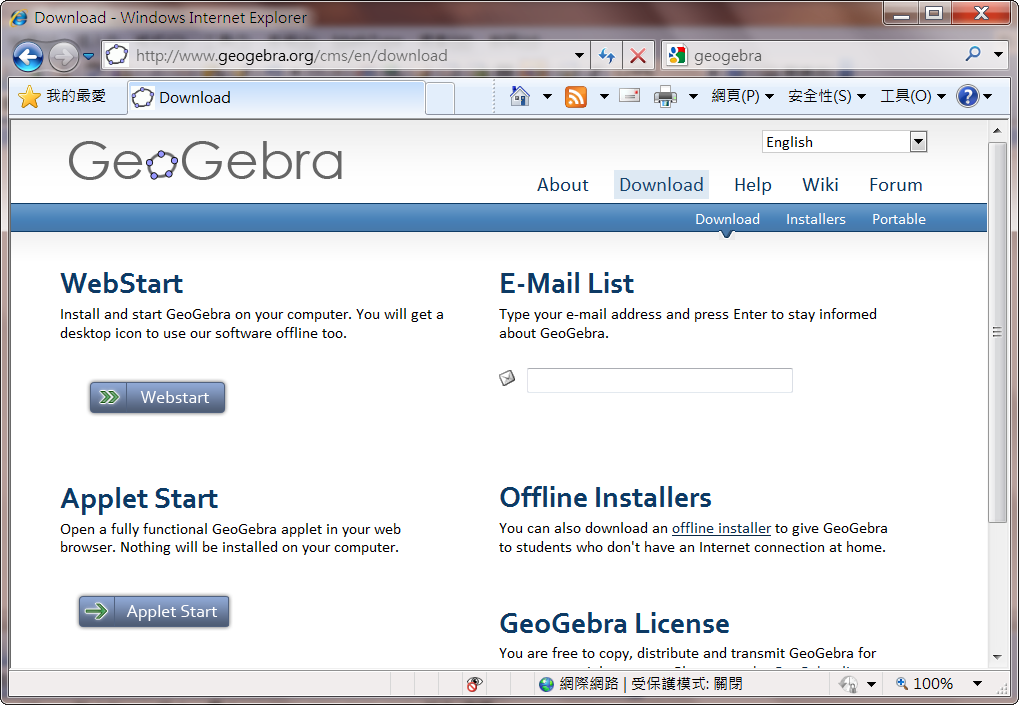Click the Offline Installers heading
This screenshot has width=1019, height=705.
(605, 498)
